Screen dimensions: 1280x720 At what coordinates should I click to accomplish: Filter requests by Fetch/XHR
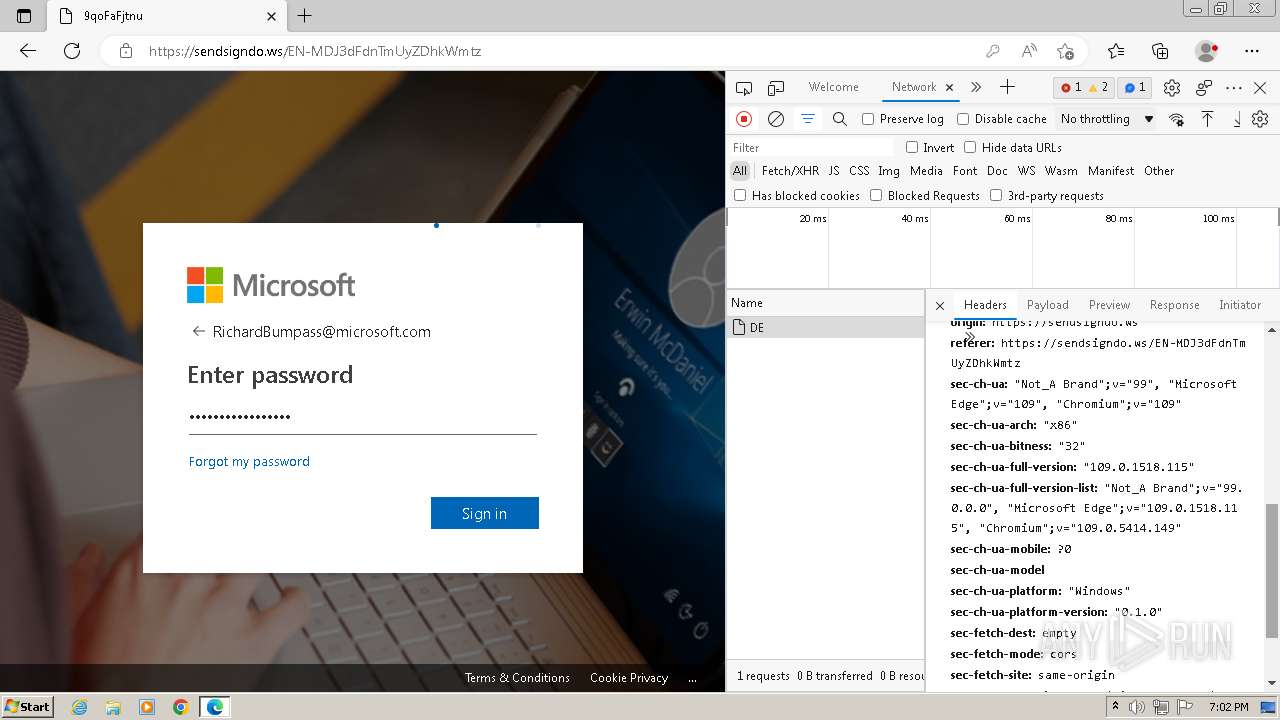point(790,171)
